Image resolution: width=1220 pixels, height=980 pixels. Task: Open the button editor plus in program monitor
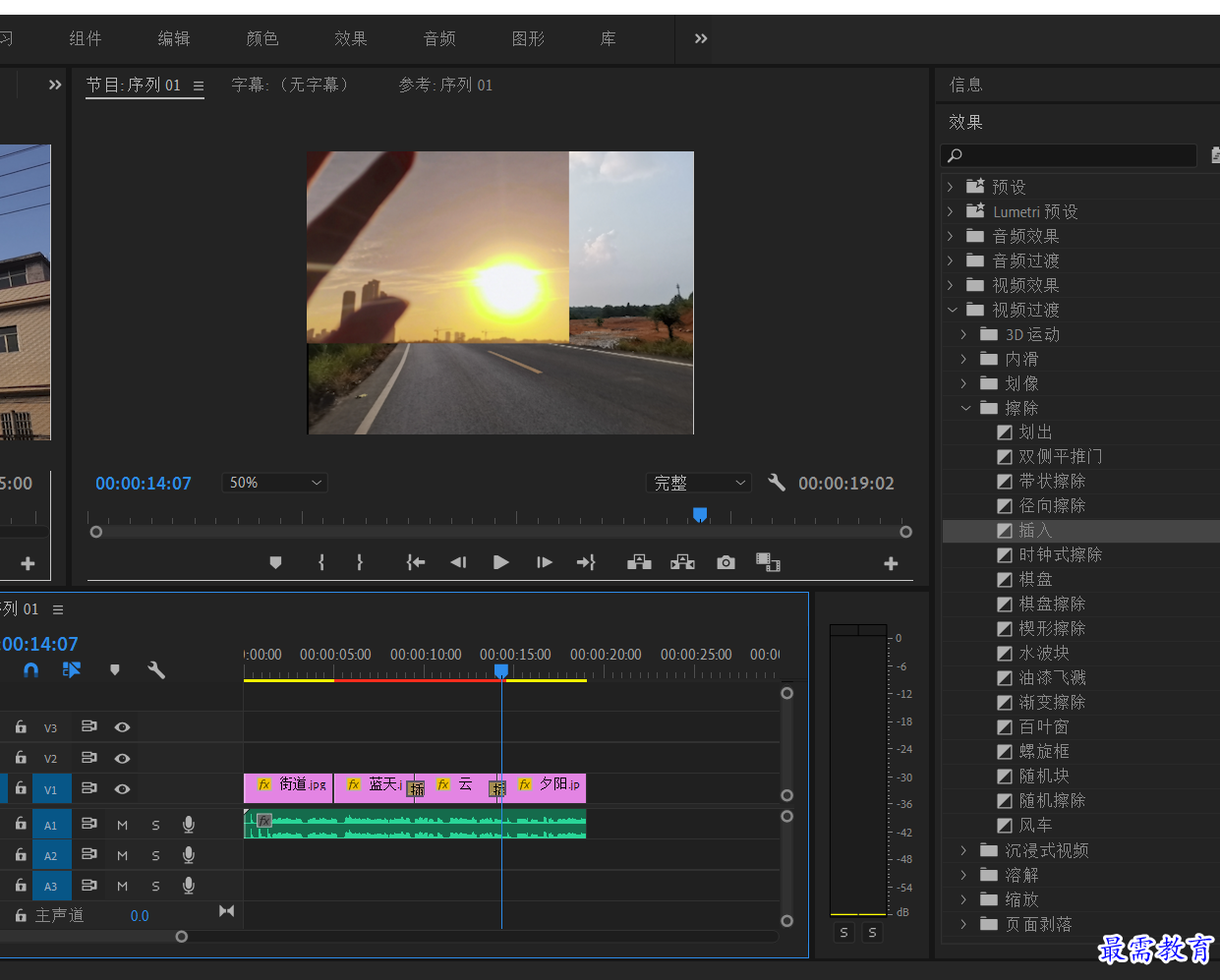point(891,563)
